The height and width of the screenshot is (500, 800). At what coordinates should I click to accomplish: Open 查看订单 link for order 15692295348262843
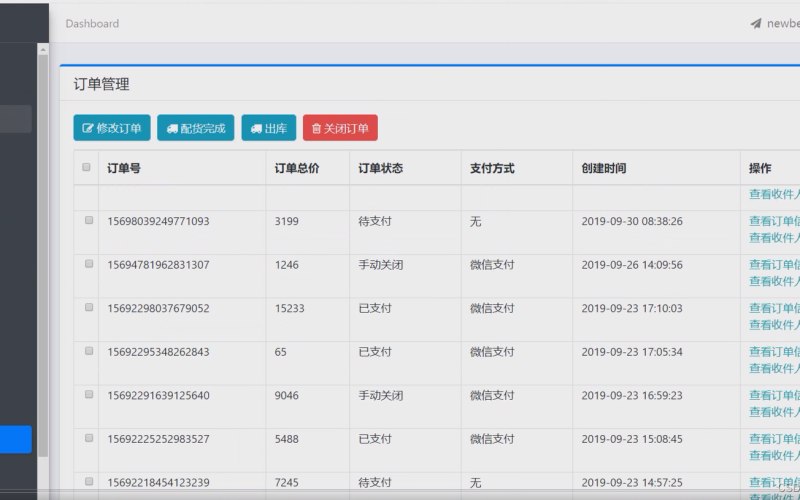pos(774,352)
